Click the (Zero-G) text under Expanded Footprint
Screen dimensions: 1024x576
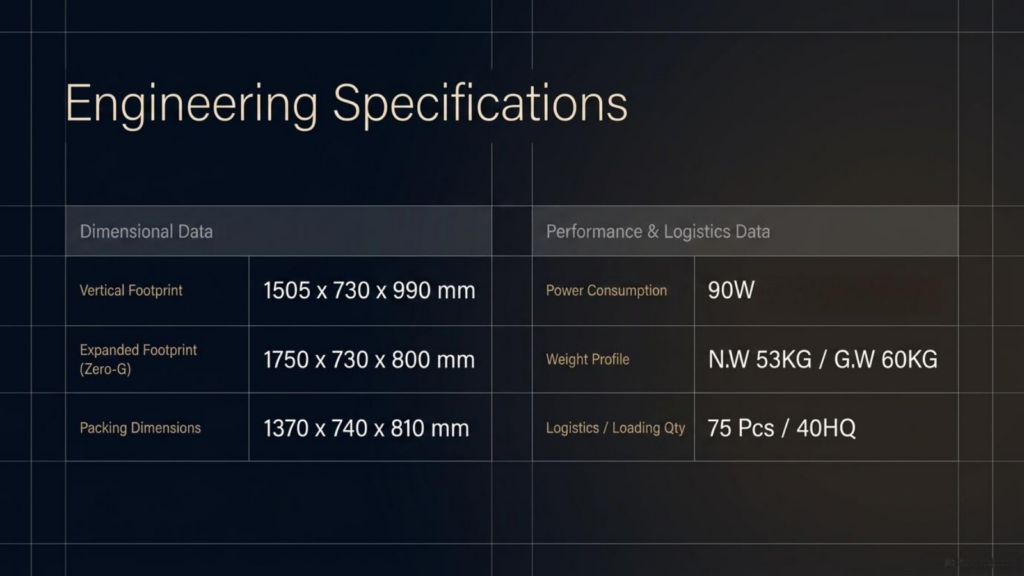105,369
